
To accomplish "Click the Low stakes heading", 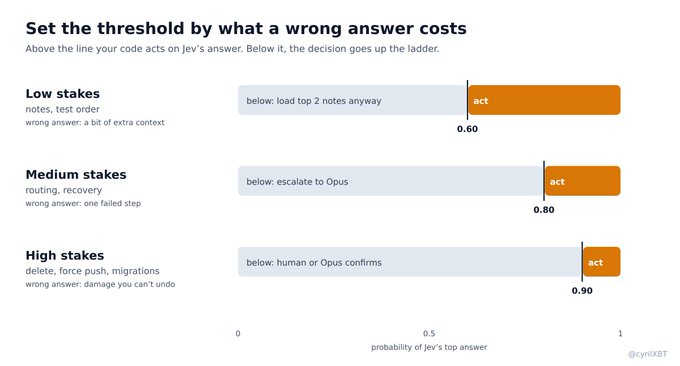I will 62,94.
